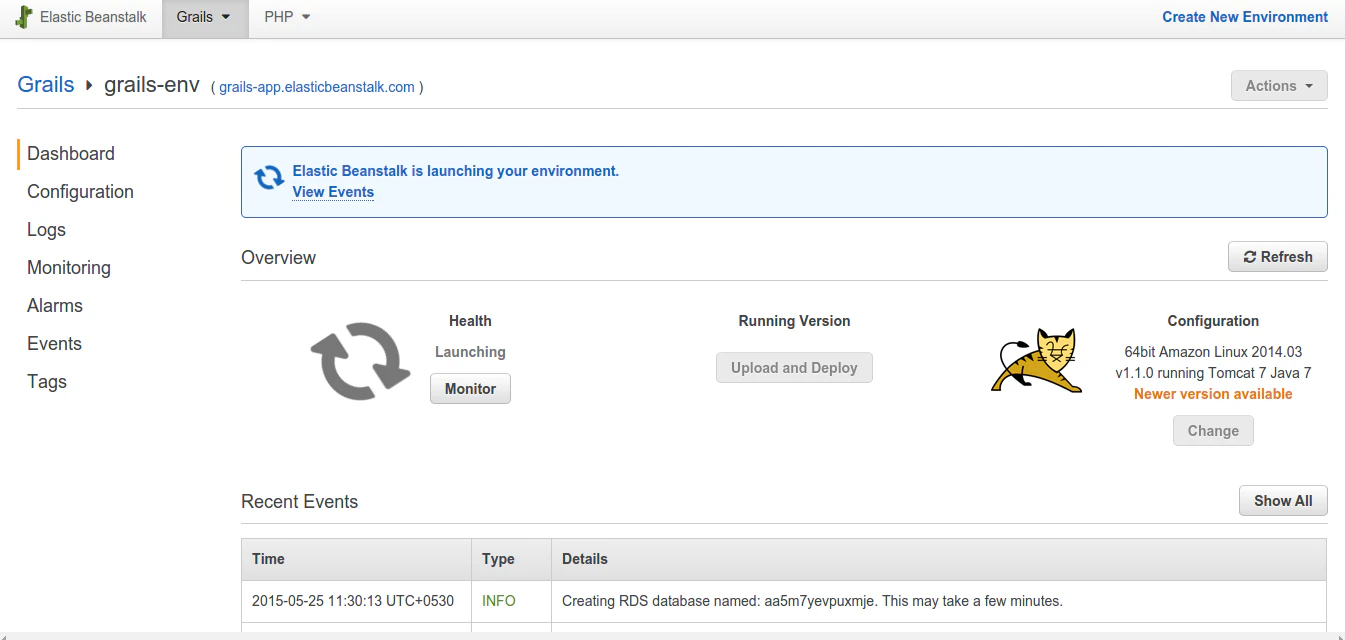Show all Recent Events
Viewport: 1345px width, 640px height.
click(x=1283, y=500)
